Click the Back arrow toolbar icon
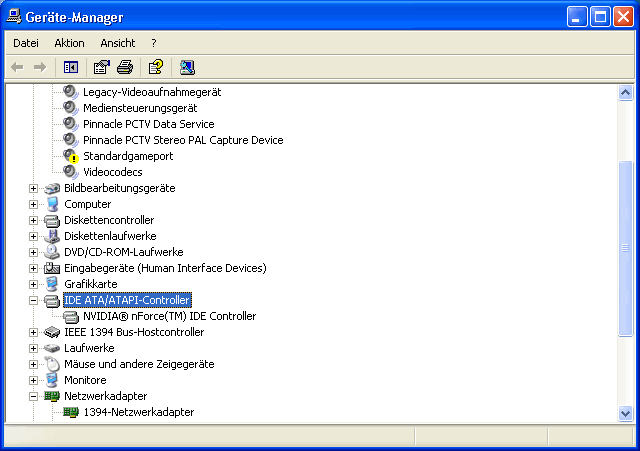 pos(17,67)
